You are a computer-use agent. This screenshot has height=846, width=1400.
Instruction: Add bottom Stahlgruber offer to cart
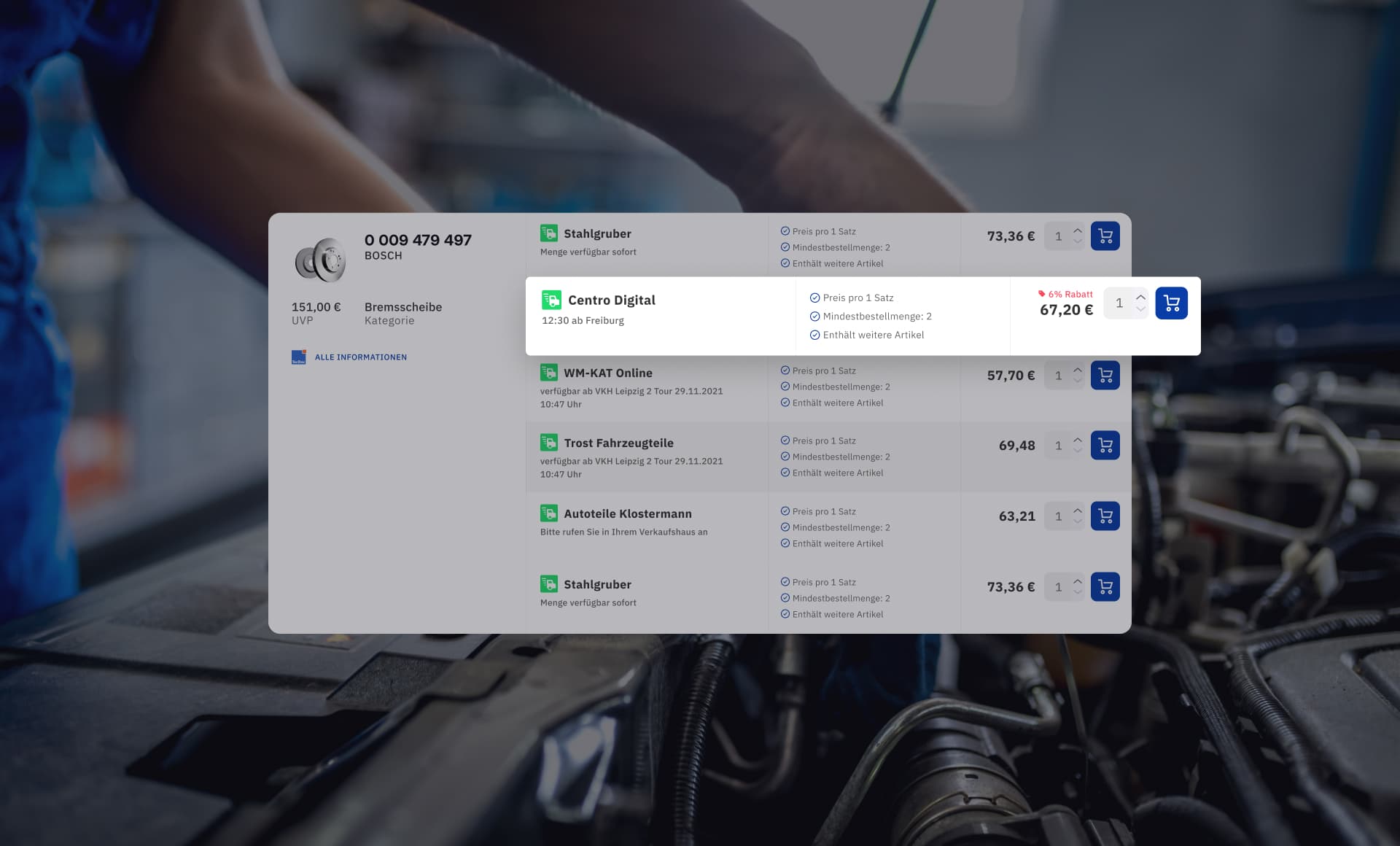click(1105, 587)
